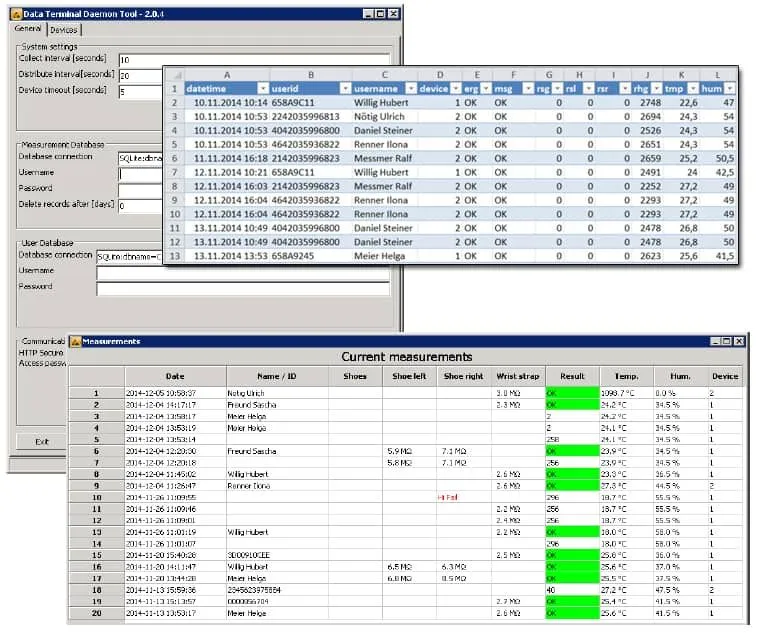Open the datetime column filter dropdown
This screenshot has width=762, height=637.
tap(263, 88)
